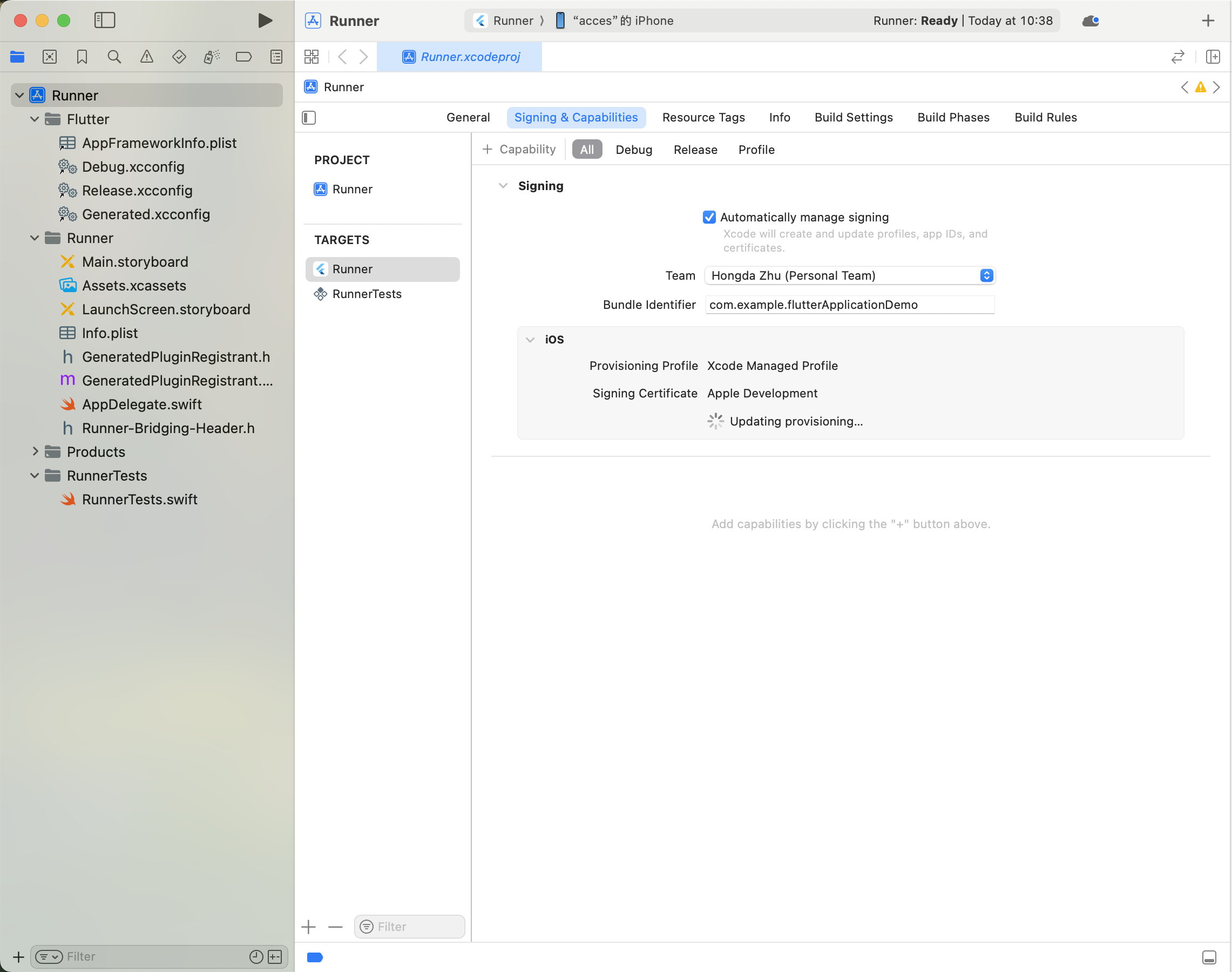
Task: Filter capabilities by Release
Action: 695,150
